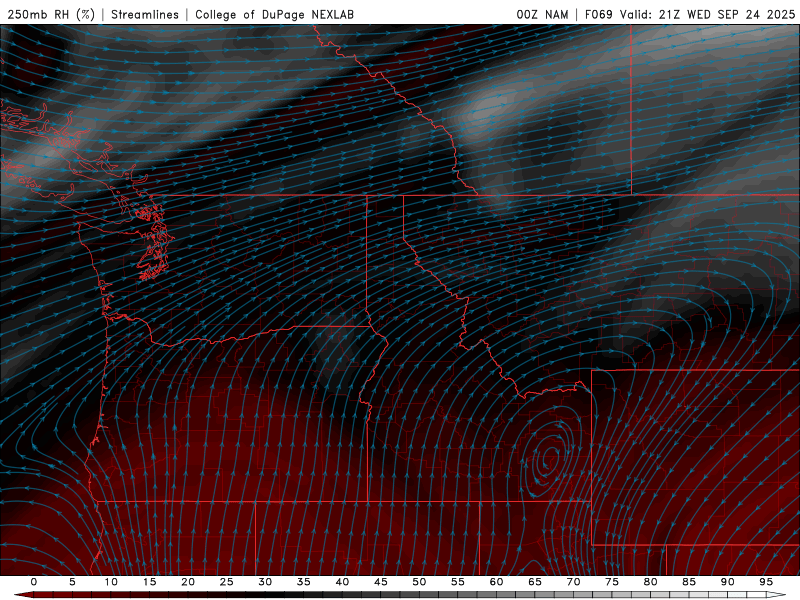Image resolution: width=800 pixels, height=600 pixels.
Task: Click the "20" label on the color scale
Action: [x=188, y=582]
